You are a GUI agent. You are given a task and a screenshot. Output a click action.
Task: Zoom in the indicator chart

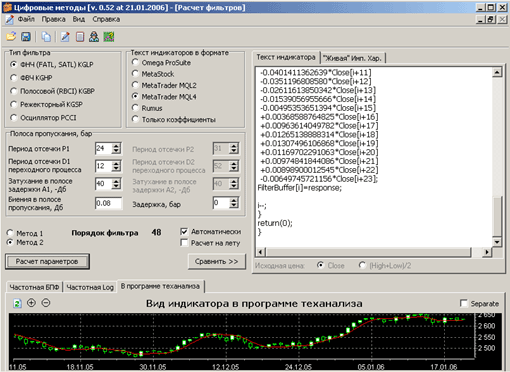point(31,303)
